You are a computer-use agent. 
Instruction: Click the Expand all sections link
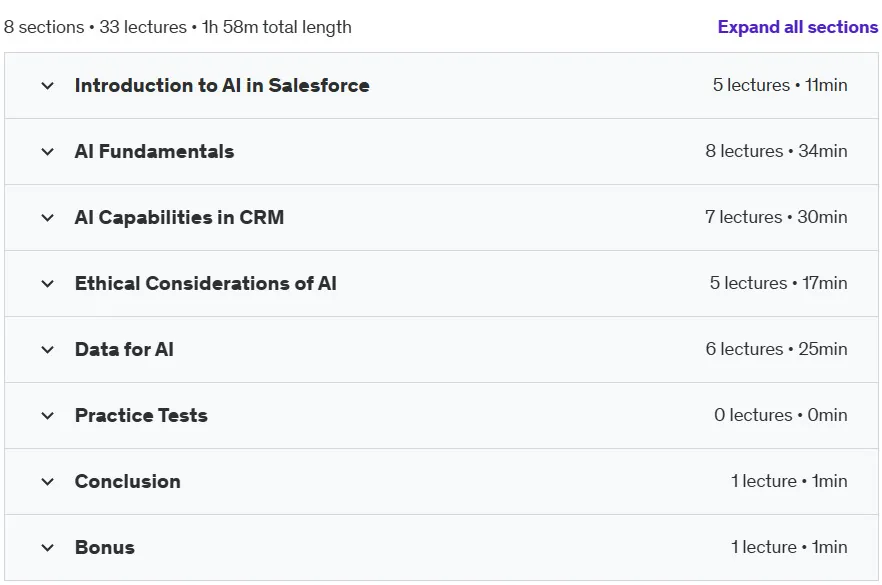798,27
